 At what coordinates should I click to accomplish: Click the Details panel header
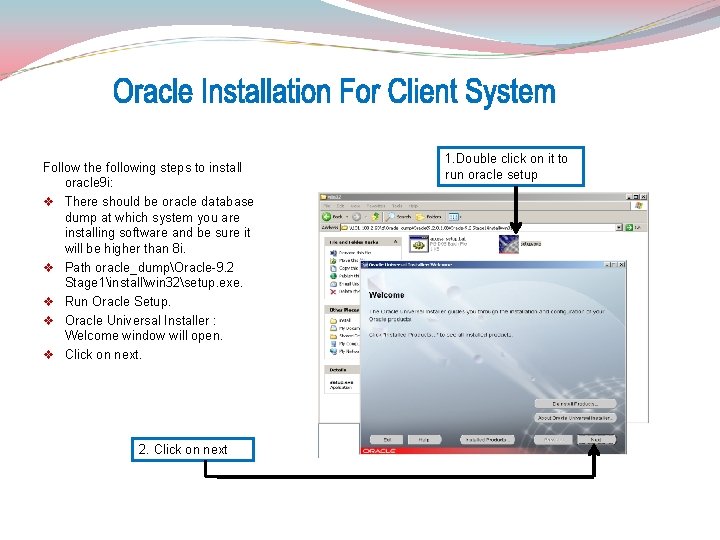tap(343, 370)
